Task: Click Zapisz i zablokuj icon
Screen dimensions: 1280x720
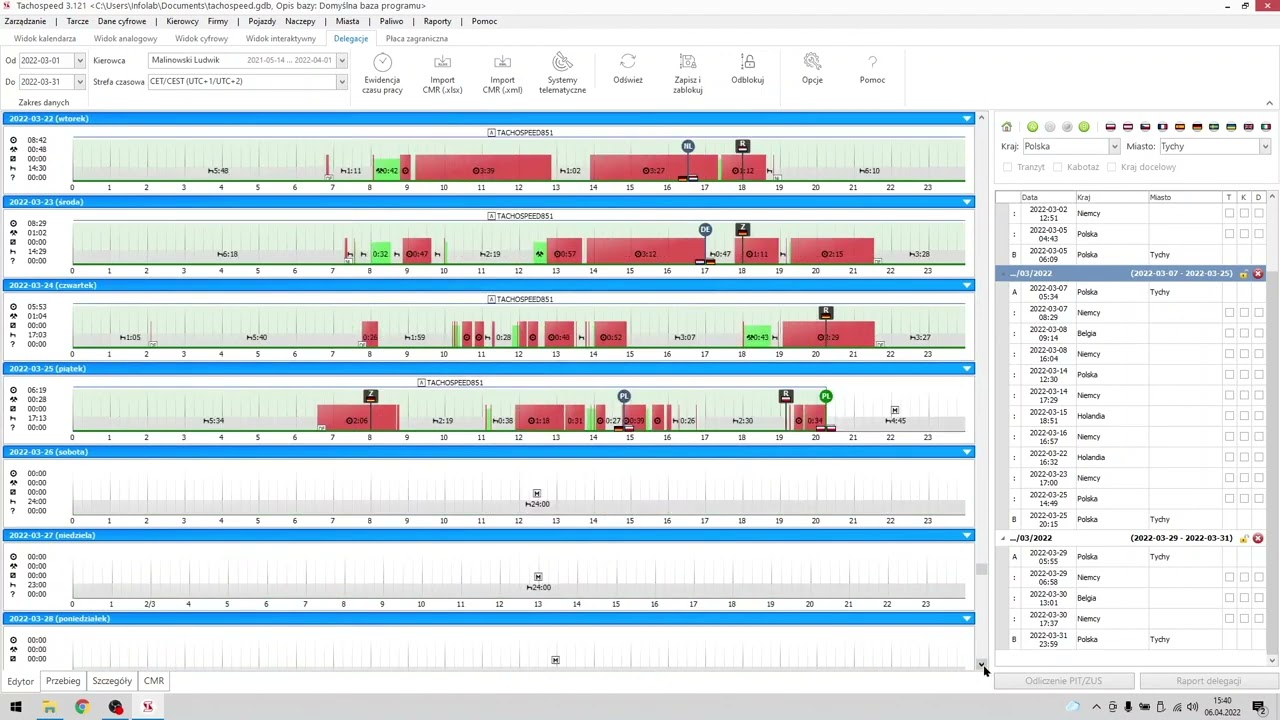Action: click(x=687, y=63)
